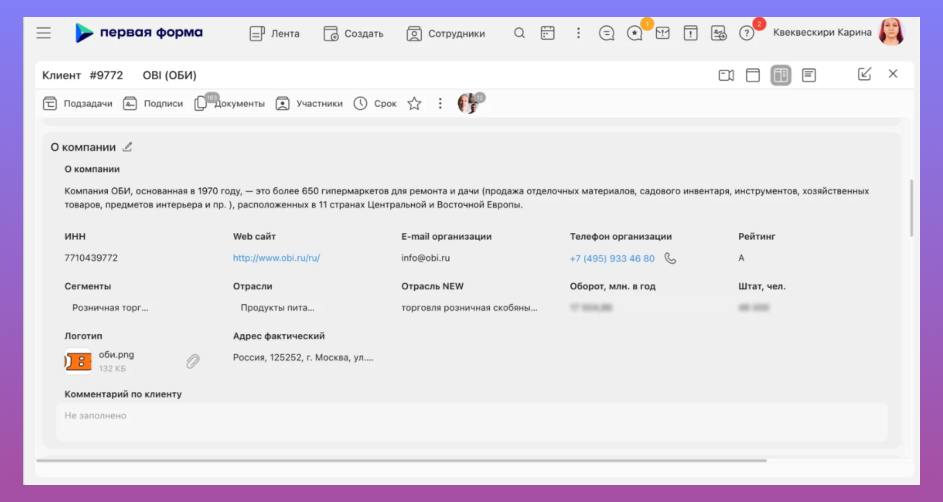Click the Комментарий по клиенту field
943x502 pixels.
[x=471, y=416]
